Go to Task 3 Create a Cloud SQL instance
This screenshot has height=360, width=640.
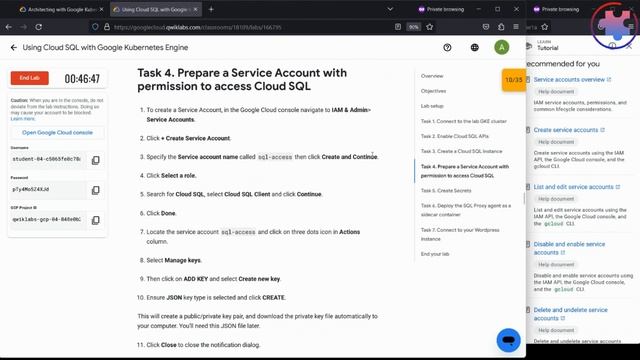point(461,151)
